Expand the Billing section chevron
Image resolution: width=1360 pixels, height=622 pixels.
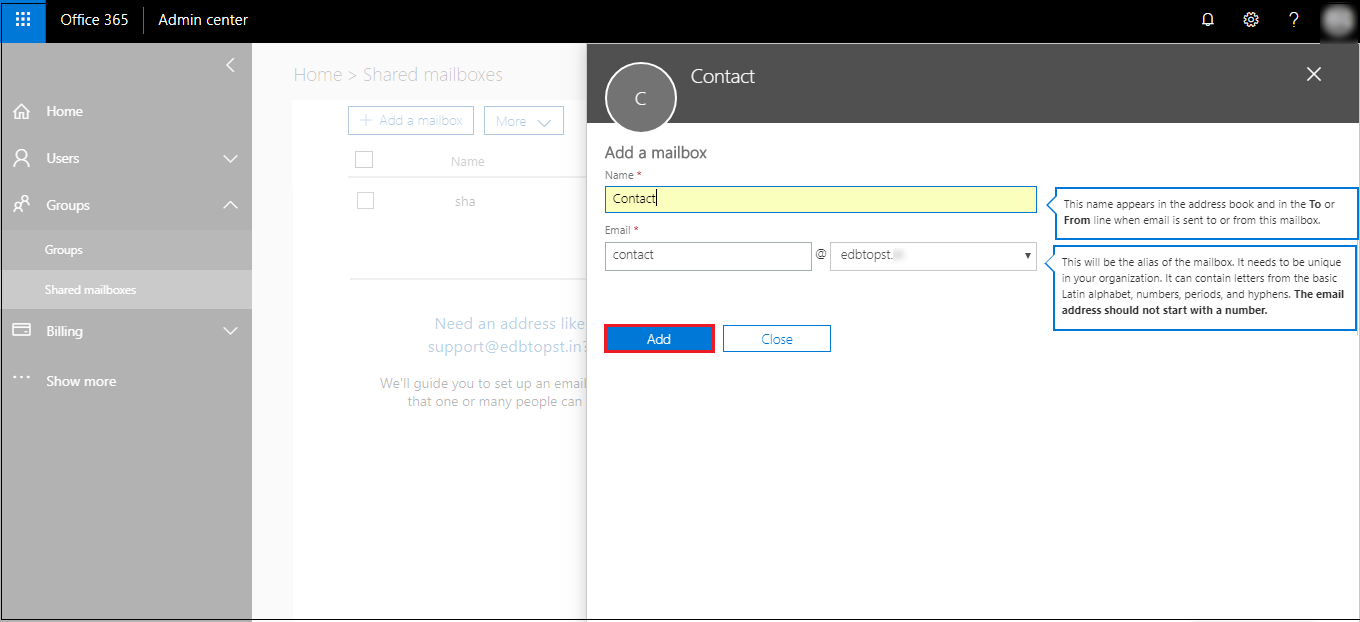click(230, 331)
